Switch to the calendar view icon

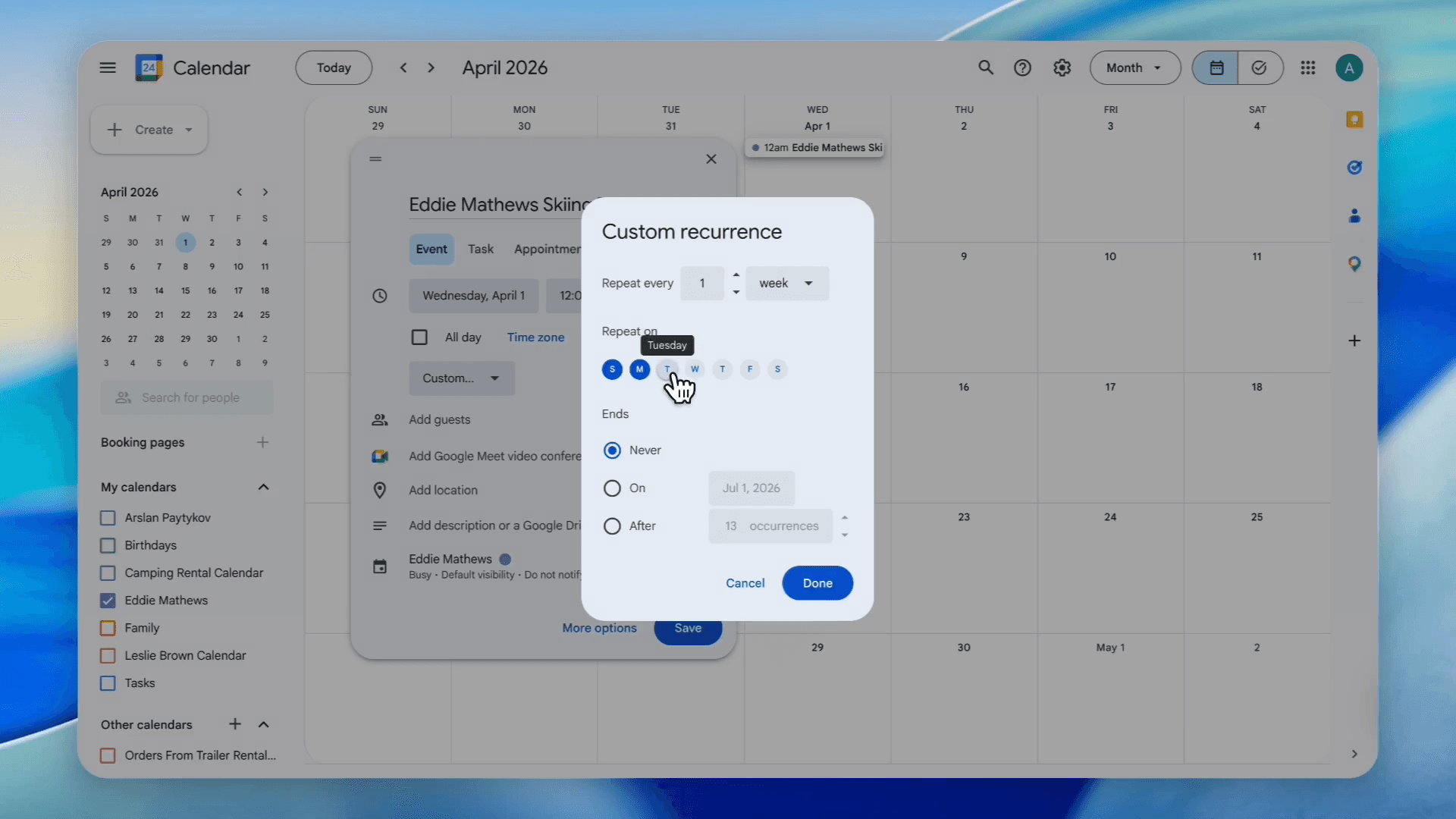[x=1216, y=67]
